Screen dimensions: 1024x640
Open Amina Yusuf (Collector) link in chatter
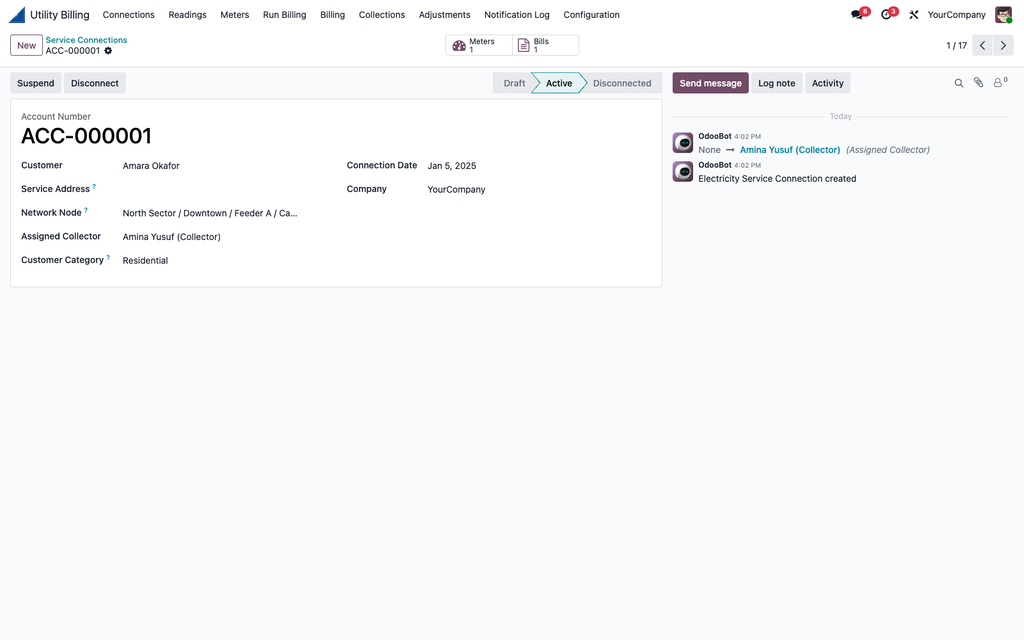(790, 150)
